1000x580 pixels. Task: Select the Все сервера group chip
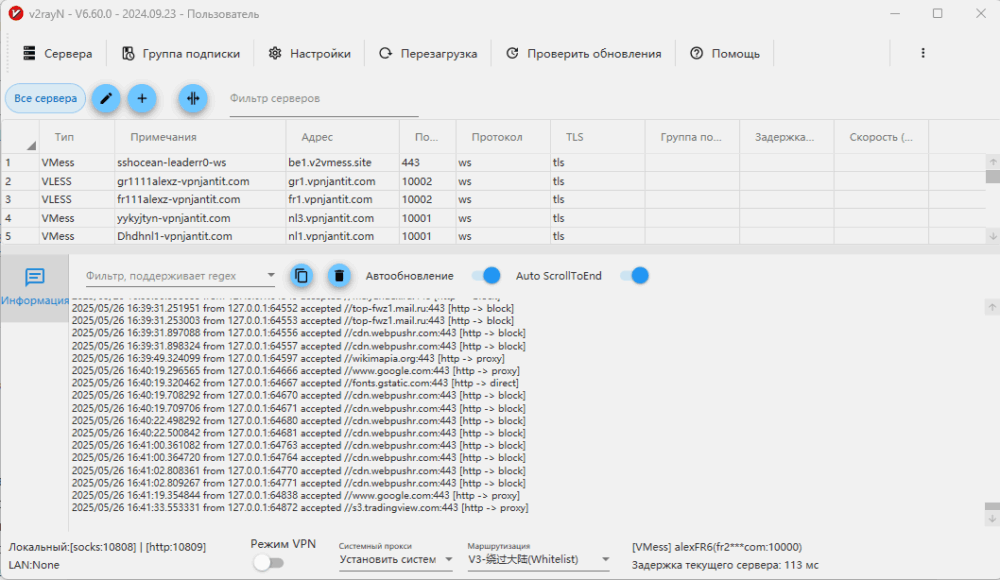point(46,98)
